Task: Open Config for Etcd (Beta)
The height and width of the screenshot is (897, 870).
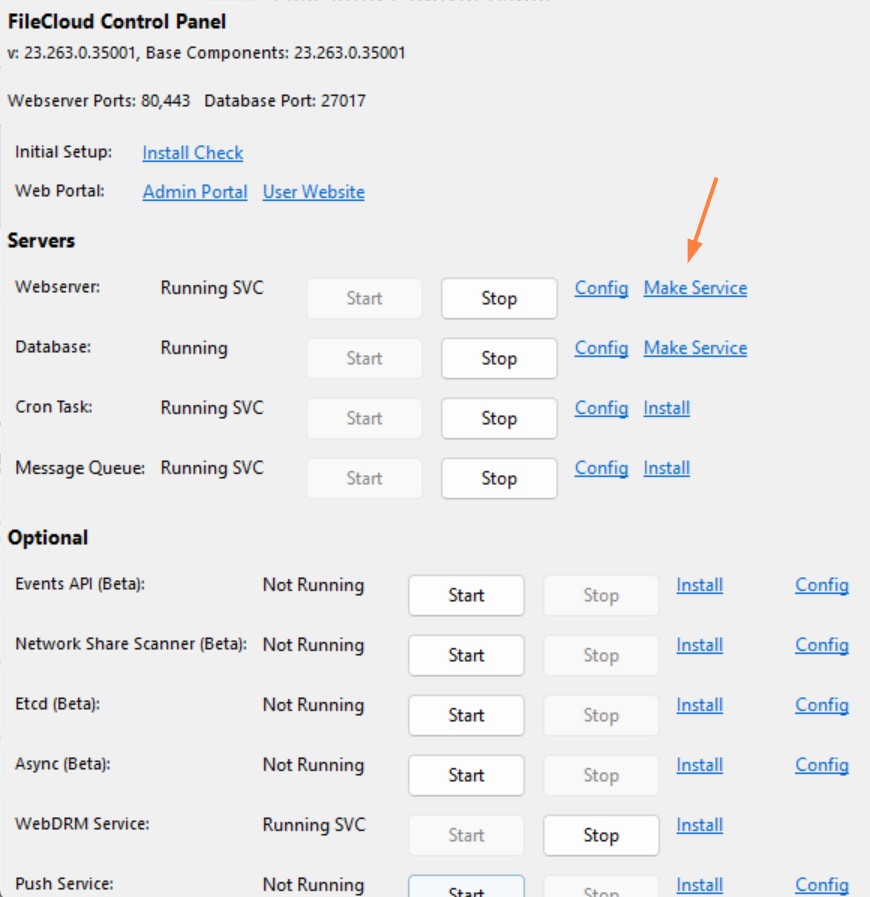Action: tap(822, 705)
